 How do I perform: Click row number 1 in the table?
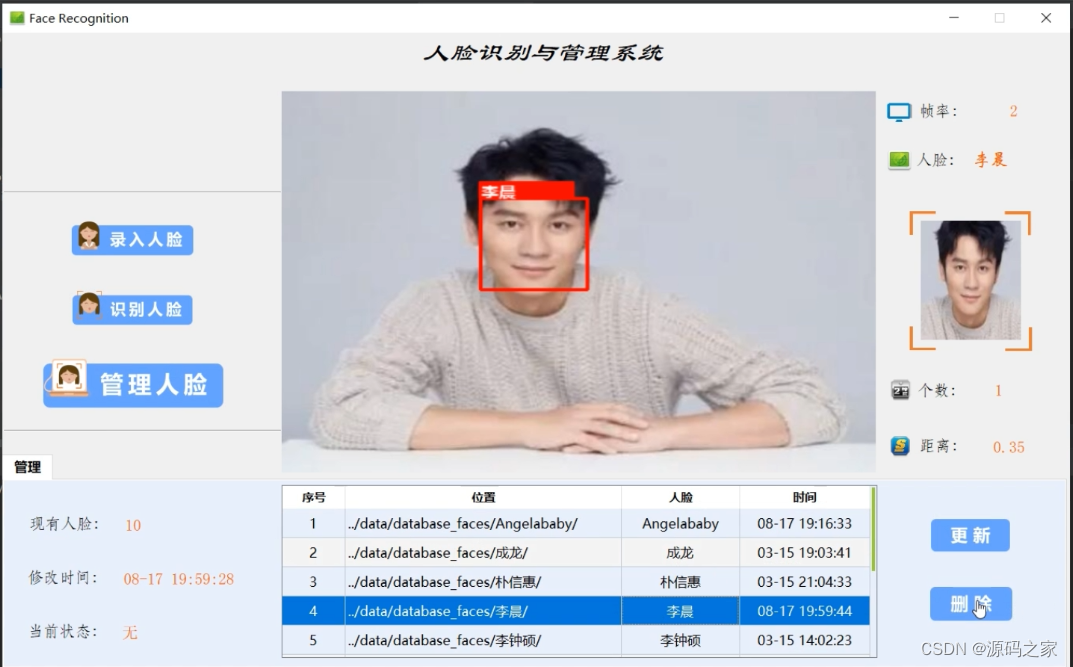coord(313,523)
